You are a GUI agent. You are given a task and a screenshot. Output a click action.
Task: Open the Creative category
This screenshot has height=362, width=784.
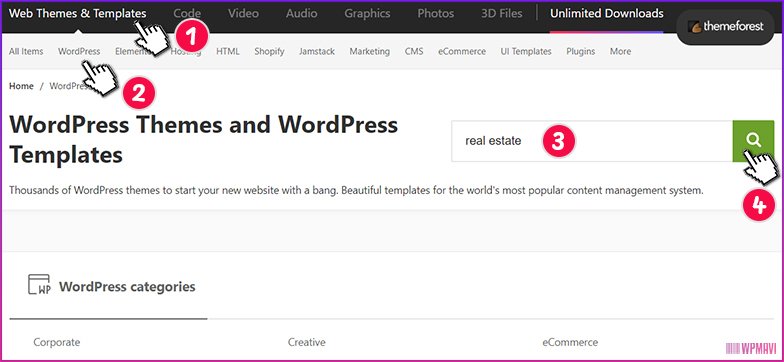306,342
